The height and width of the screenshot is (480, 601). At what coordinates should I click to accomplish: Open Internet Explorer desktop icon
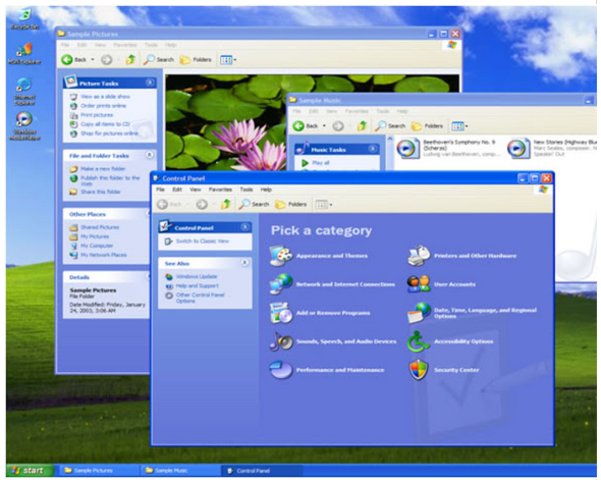[x=24, y=91]
